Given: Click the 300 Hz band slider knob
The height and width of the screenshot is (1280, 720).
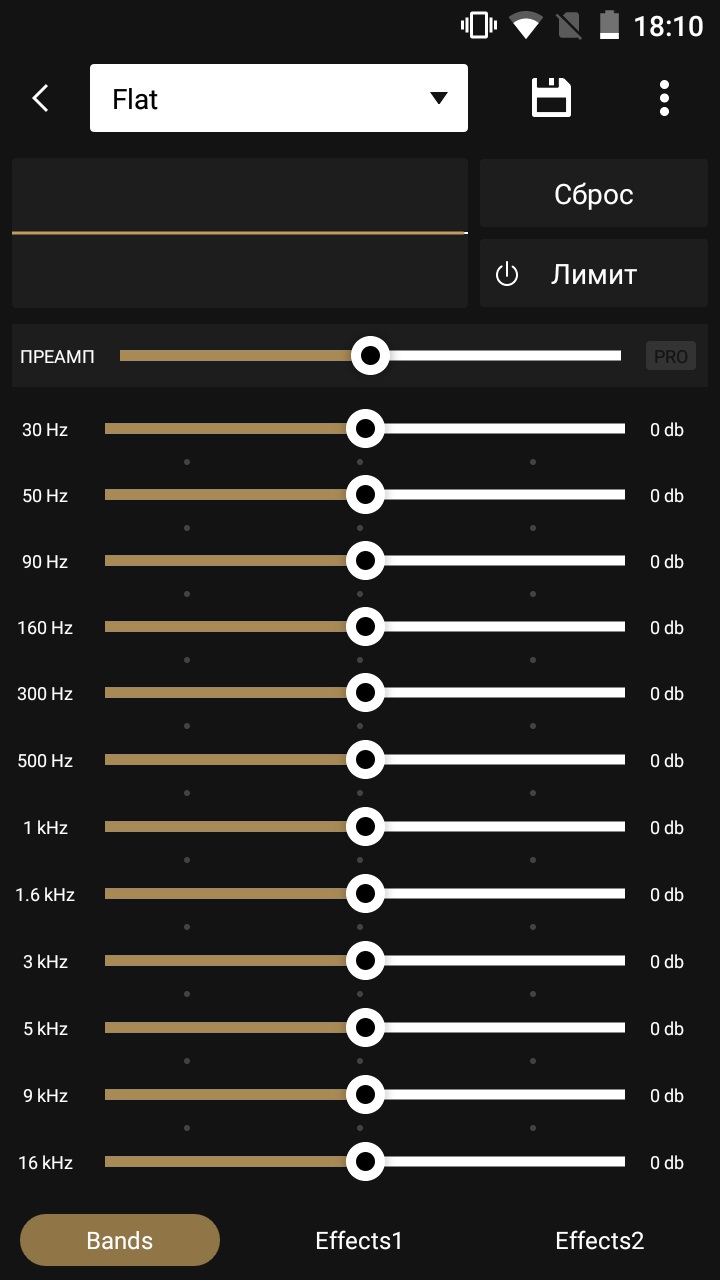Looking at the screenshot, I should tap(365, 693).
